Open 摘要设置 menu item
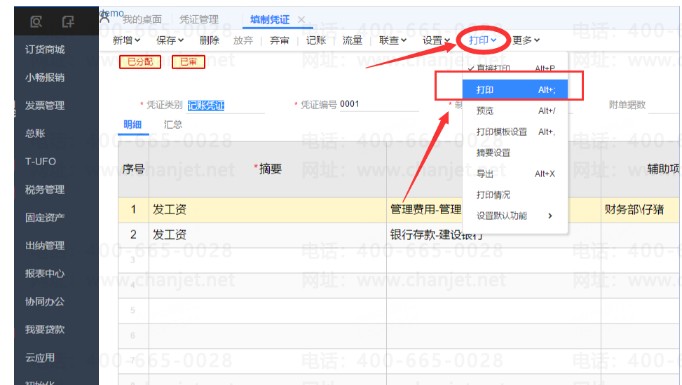The height and width of the screenshot is (385, 682). pos(515,153)
